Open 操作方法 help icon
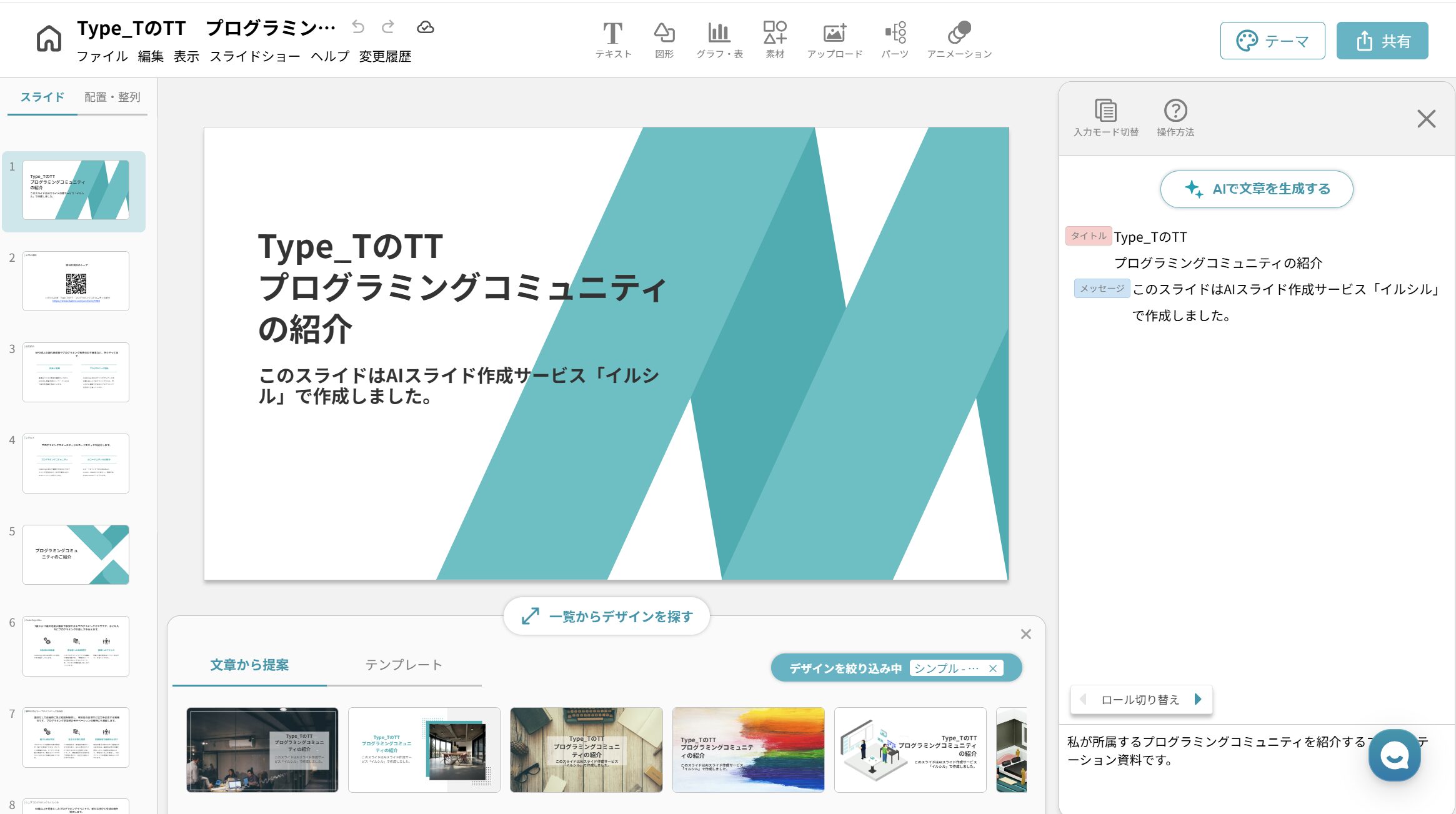The height and width of the screenshot is (814, 1456). click(x=1175, y=117)
